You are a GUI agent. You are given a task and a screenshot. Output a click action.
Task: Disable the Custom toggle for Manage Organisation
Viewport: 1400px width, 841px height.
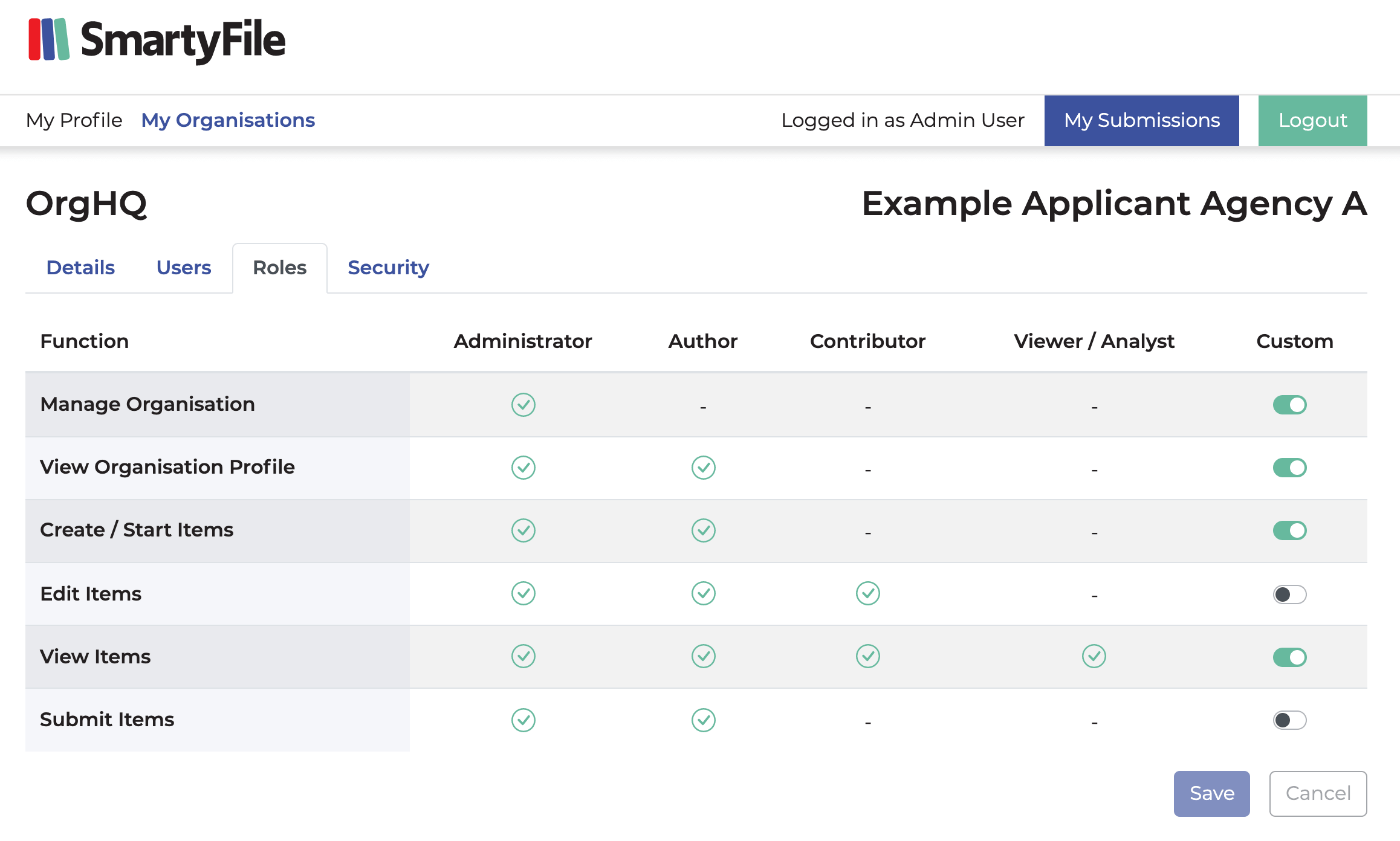pyautogui.click(x=1289, y=405)
